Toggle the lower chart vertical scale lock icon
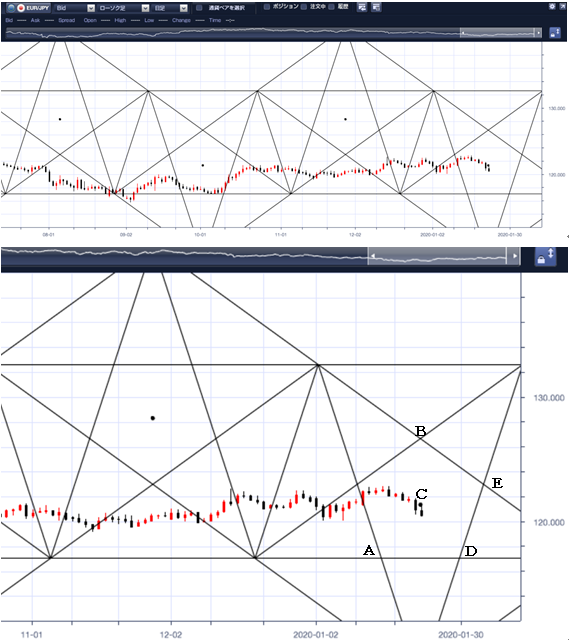 click(x=545, y=257)
